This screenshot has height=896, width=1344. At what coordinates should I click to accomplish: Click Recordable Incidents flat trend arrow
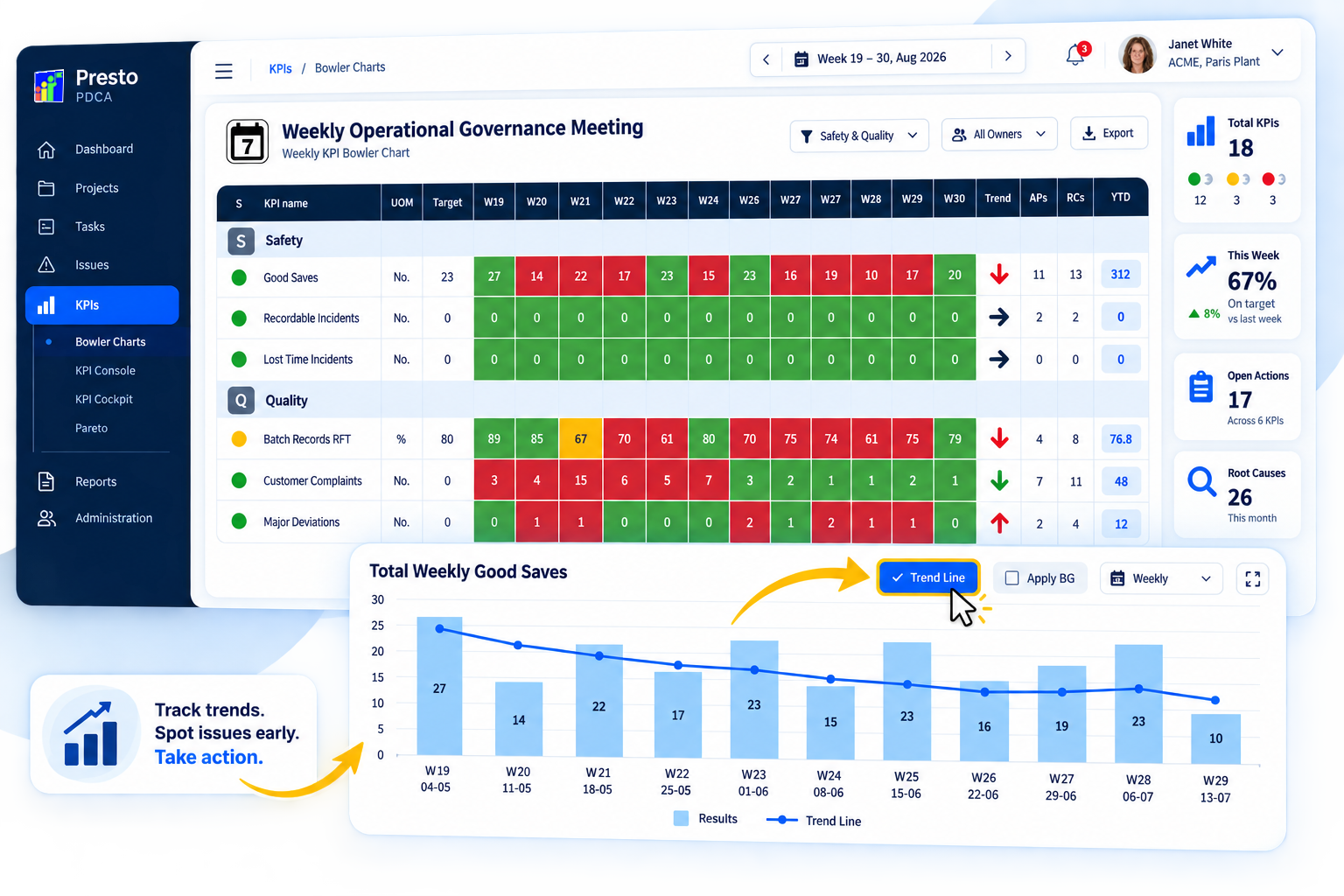(x=998, y=317)
